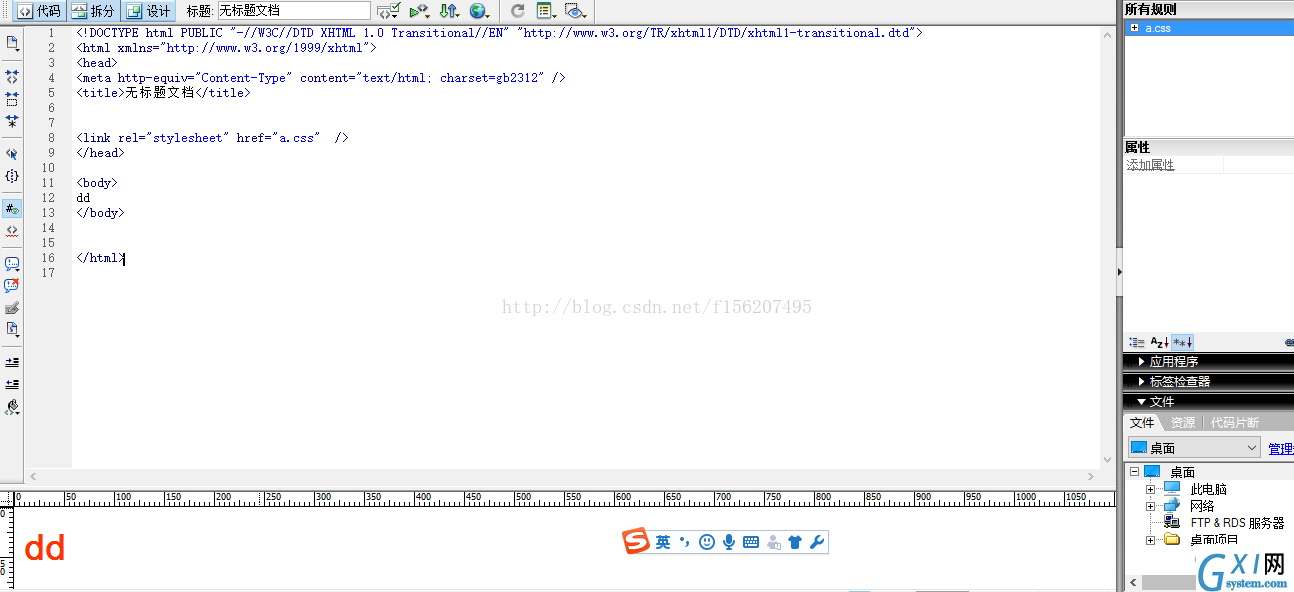Click the Sogou microphone voice input icon
Image resolution: width=1294 pixels, height=592 pixels.
(729, 542)
